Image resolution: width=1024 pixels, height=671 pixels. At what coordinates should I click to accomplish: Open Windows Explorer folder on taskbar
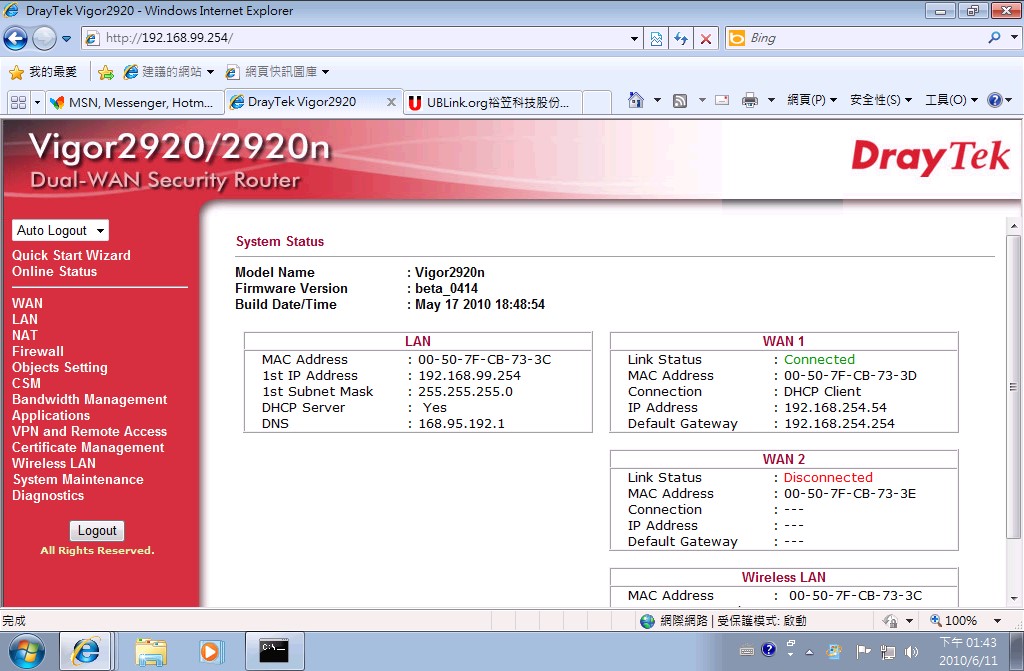click(x=151, y=651)
